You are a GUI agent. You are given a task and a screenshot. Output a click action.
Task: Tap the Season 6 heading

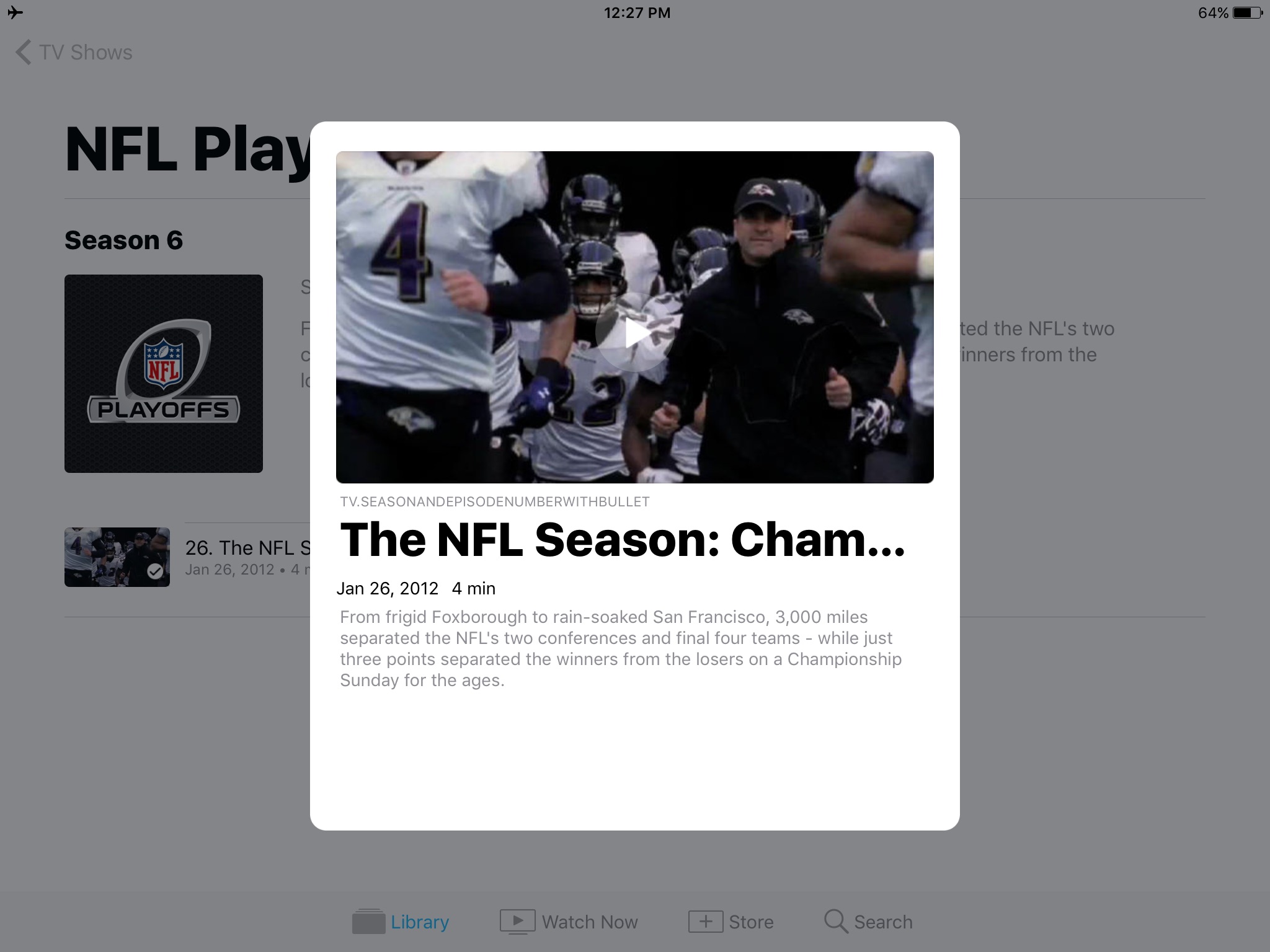click(x=123, y=240)
